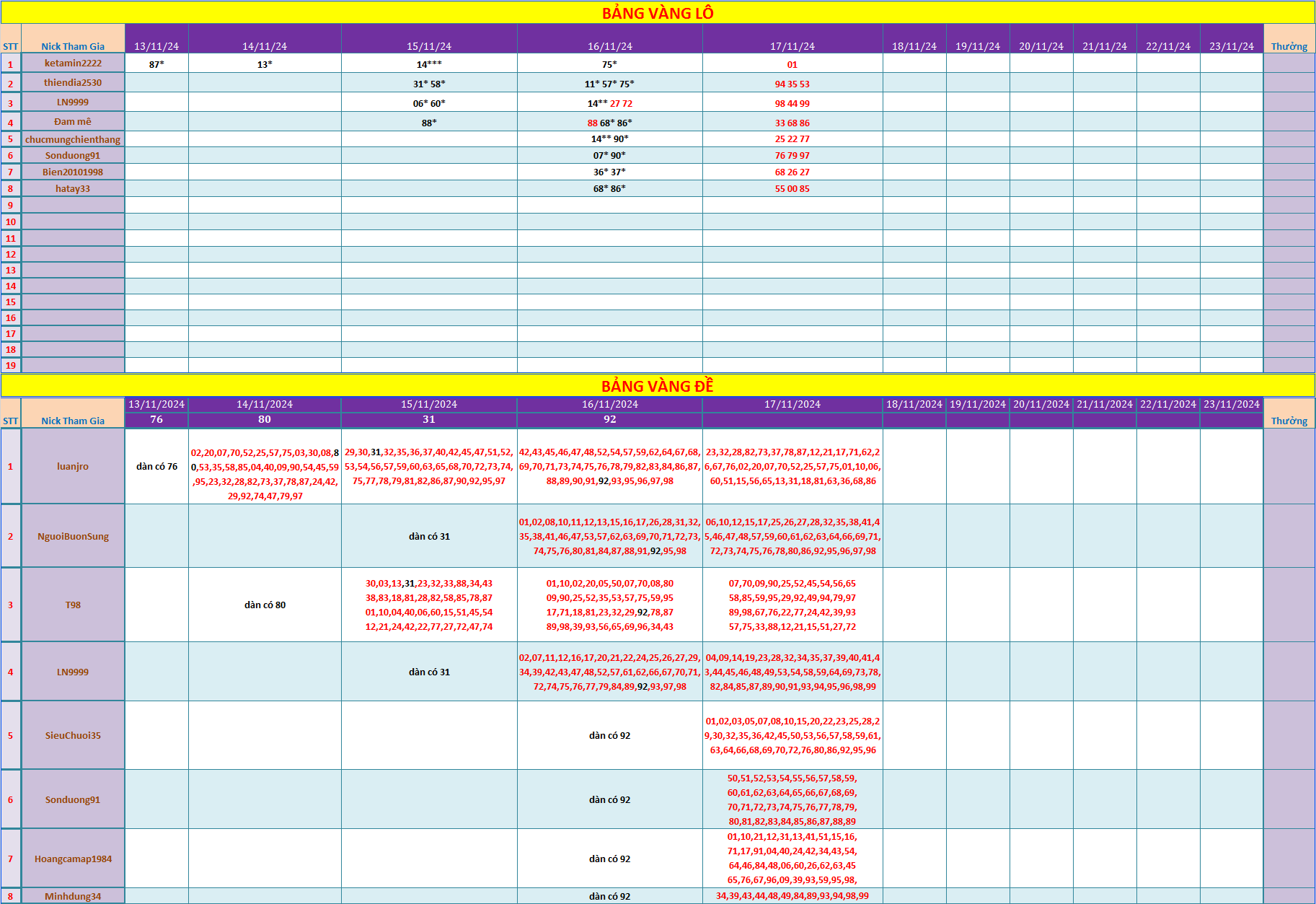Screen dimensions: 1316x904
Task: Select the 'Thưởng' header in the Lô table
Action: point(1289,39)
